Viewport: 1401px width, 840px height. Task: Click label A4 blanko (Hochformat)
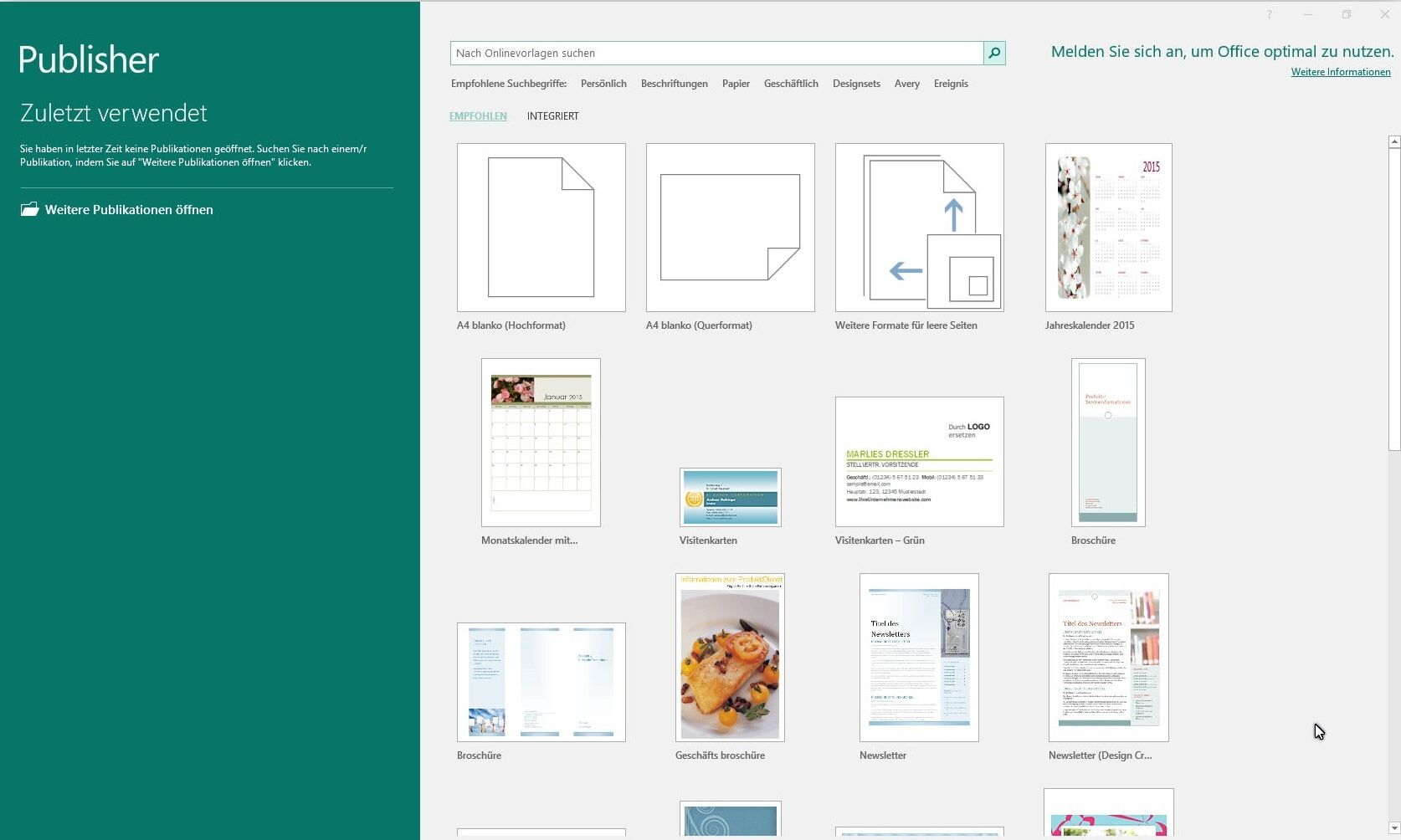(511, 325)
